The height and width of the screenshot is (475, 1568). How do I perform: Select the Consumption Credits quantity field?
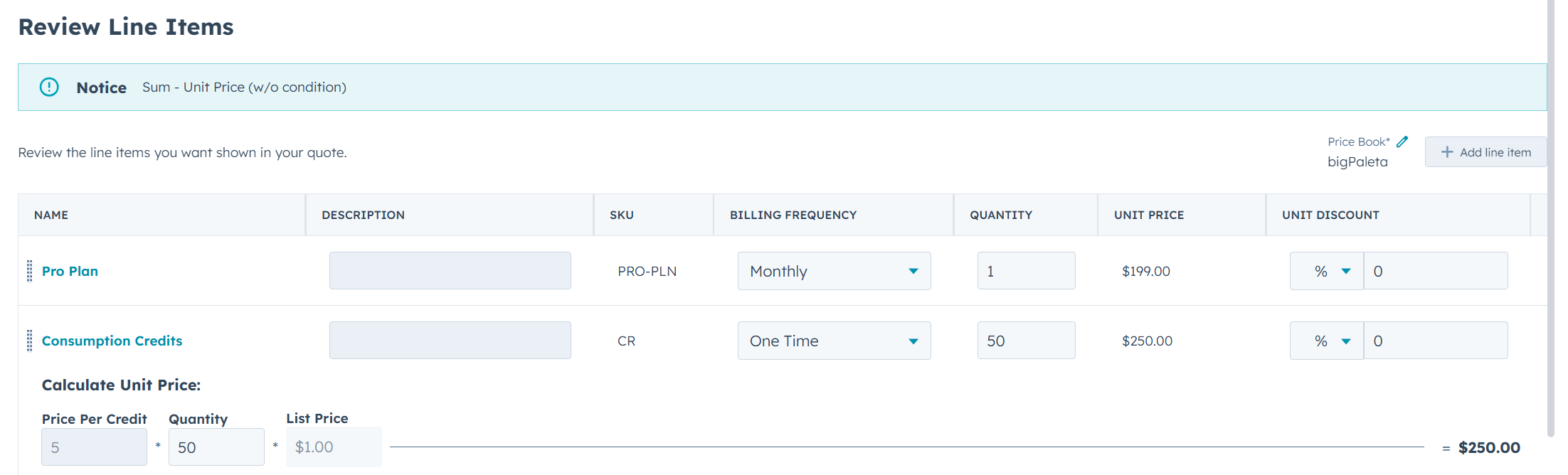(x=1026, y=341)
